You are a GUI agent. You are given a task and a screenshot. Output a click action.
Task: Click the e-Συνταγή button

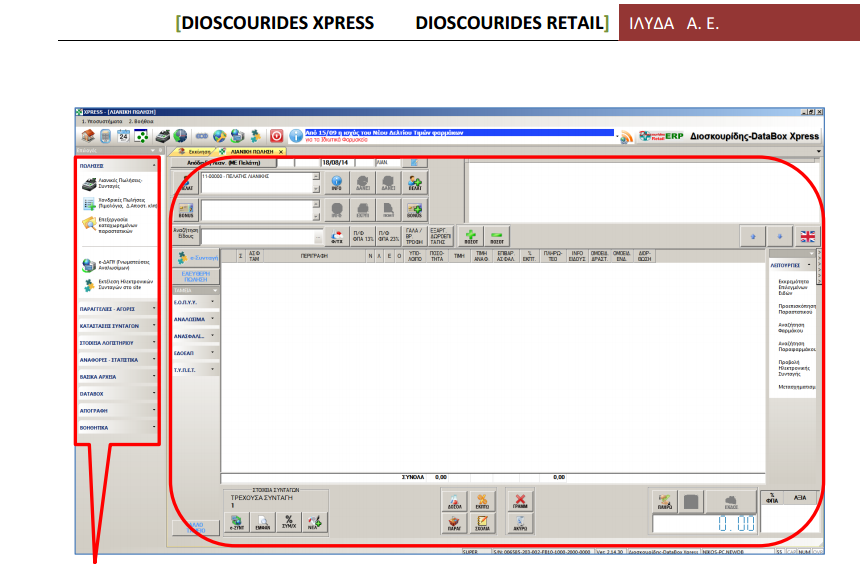pos(196,258)
